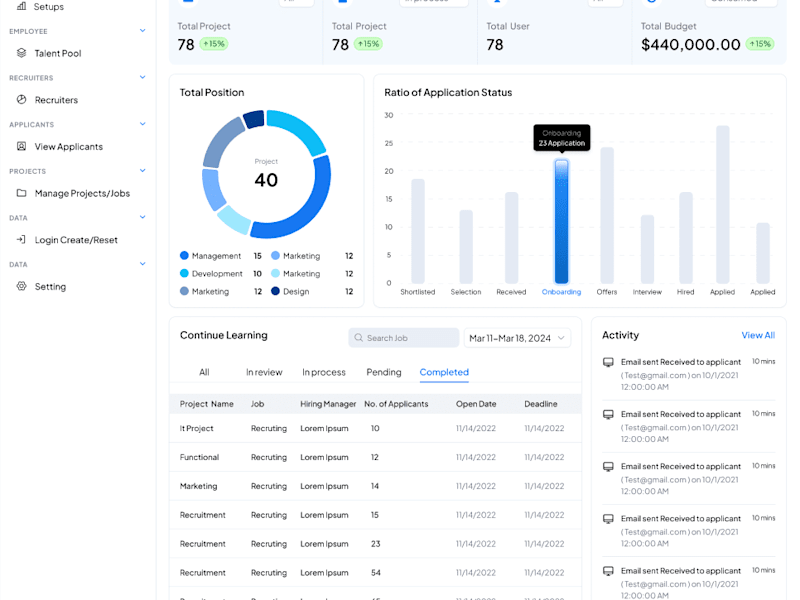Open Manage Projects/Jobs page

tap(82, 193)
